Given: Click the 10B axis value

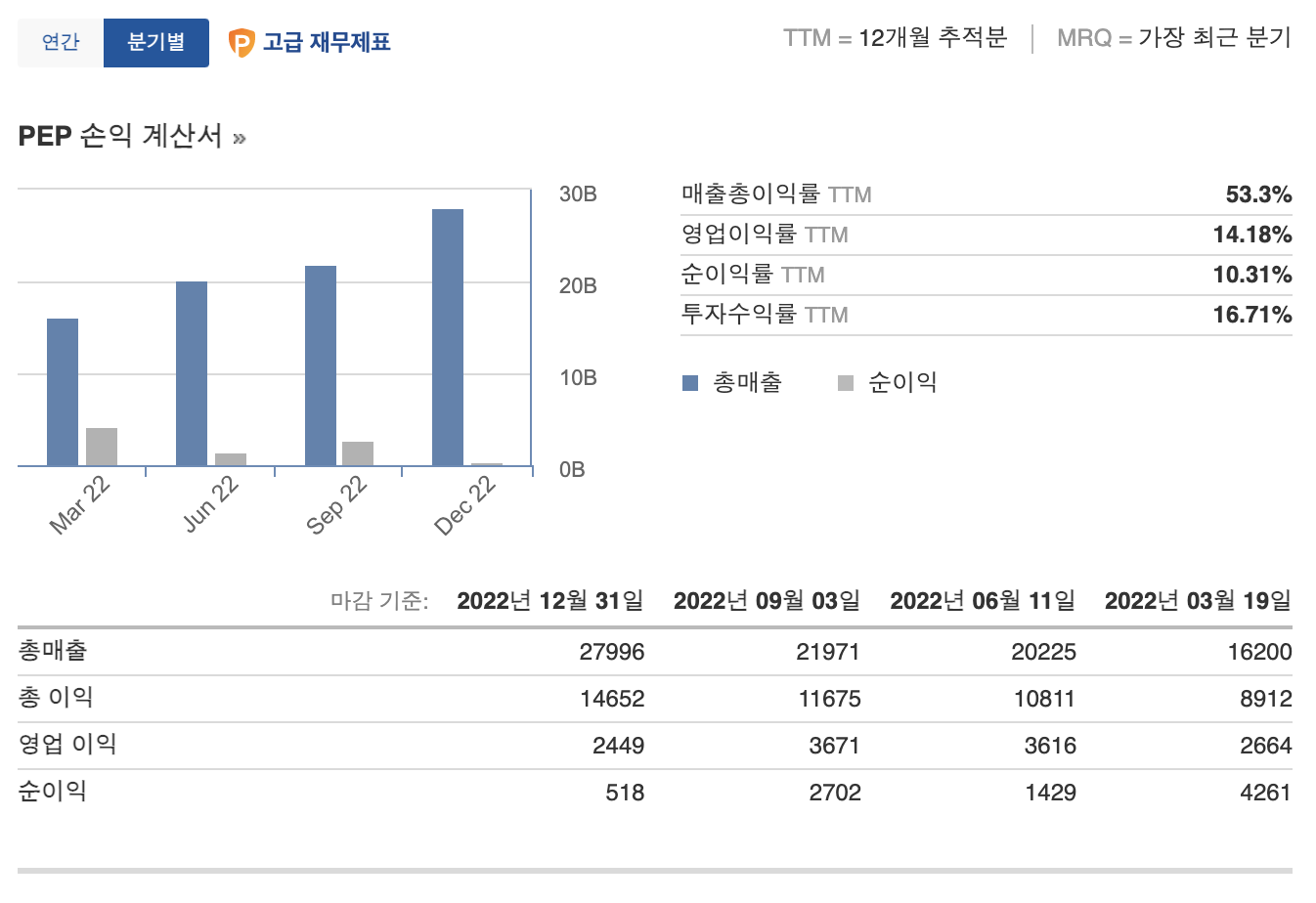Looking at the screenshot, I should [x=578, y=378].
